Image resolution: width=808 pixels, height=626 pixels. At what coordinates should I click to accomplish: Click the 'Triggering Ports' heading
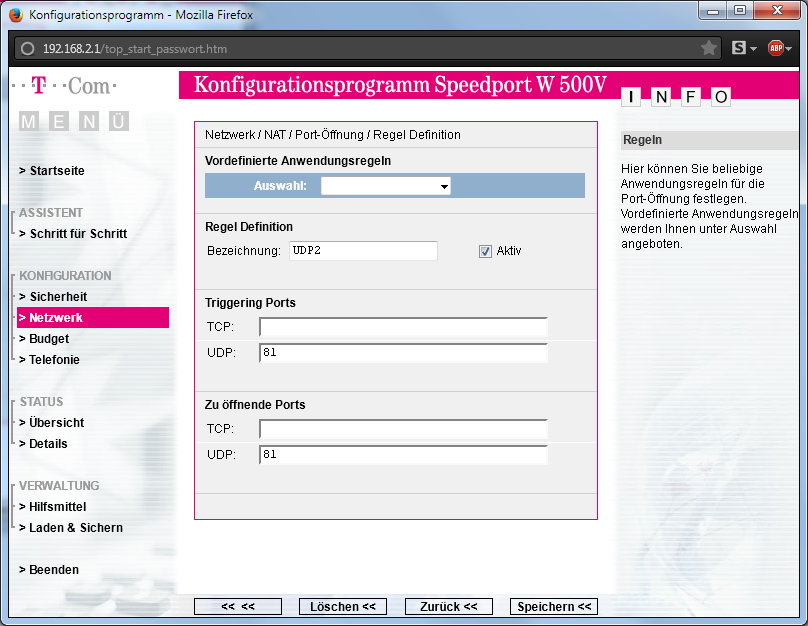pyautogui.click(x=250, y=302)
